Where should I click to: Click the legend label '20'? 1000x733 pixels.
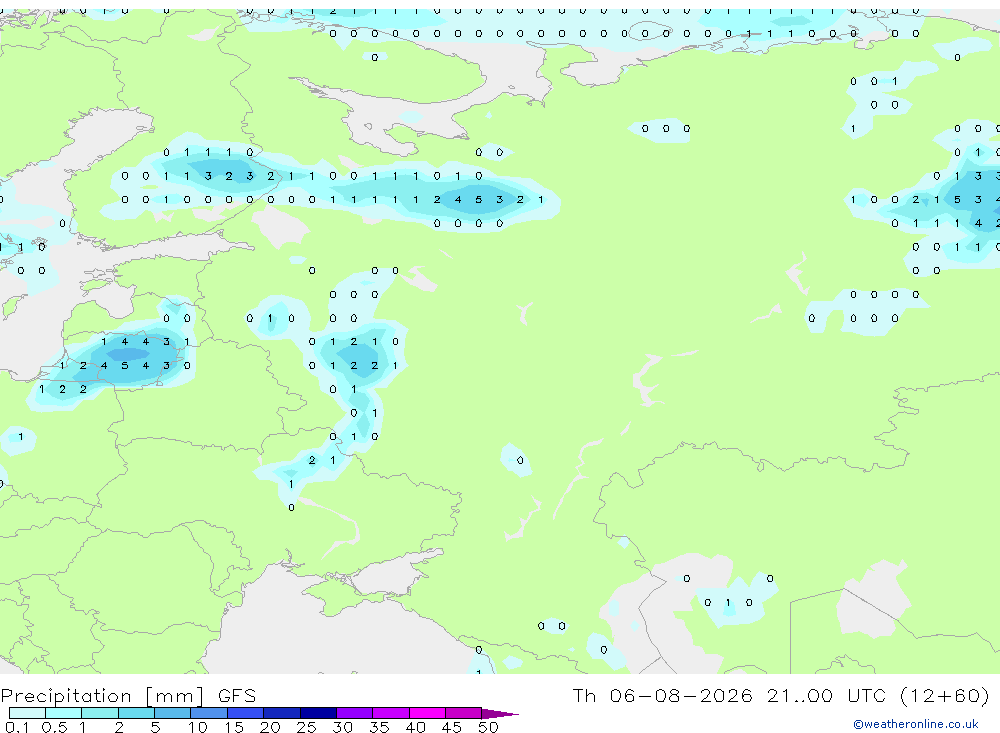tap(270, 727)
